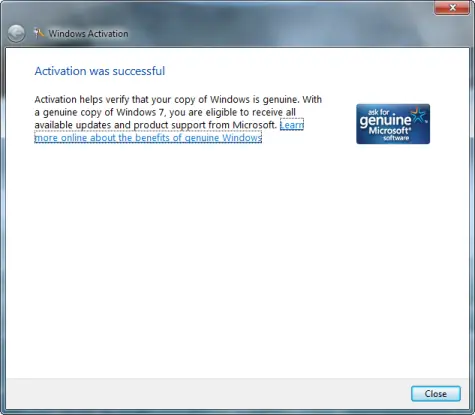Click the Close button at bottom
The height and width of the screenshot is (415, 475).
pos(436,394)
